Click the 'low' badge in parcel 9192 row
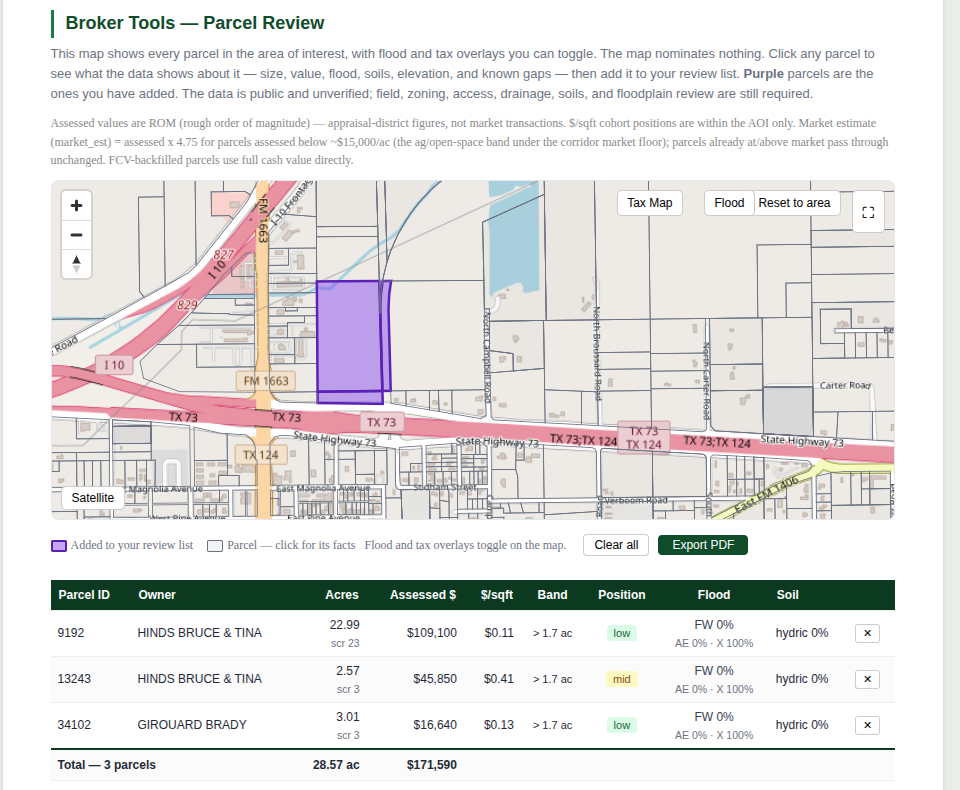 click(621, 633)
